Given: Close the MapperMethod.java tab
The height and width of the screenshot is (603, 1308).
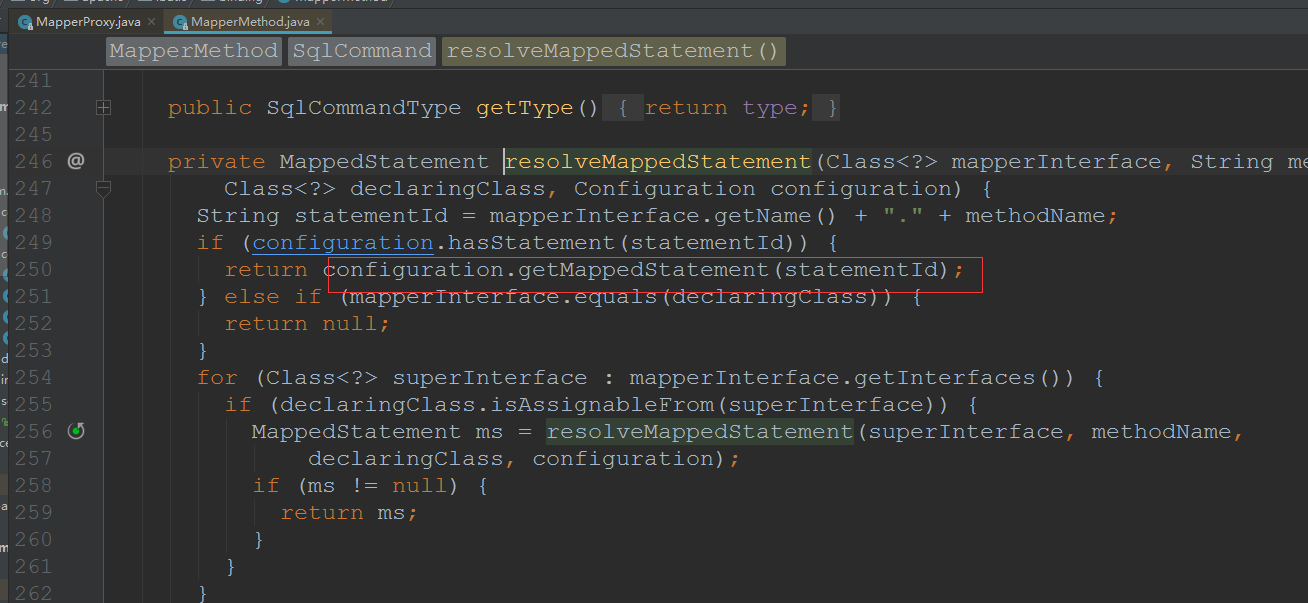Looking at the screenshot, I should [322, 21].
